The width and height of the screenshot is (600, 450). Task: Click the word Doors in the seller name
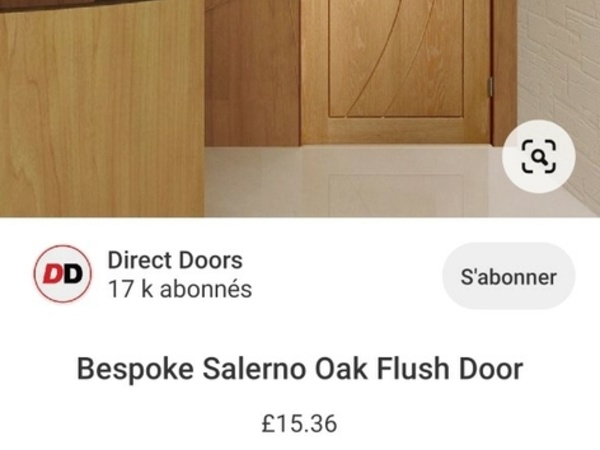[x=210, y=260]
